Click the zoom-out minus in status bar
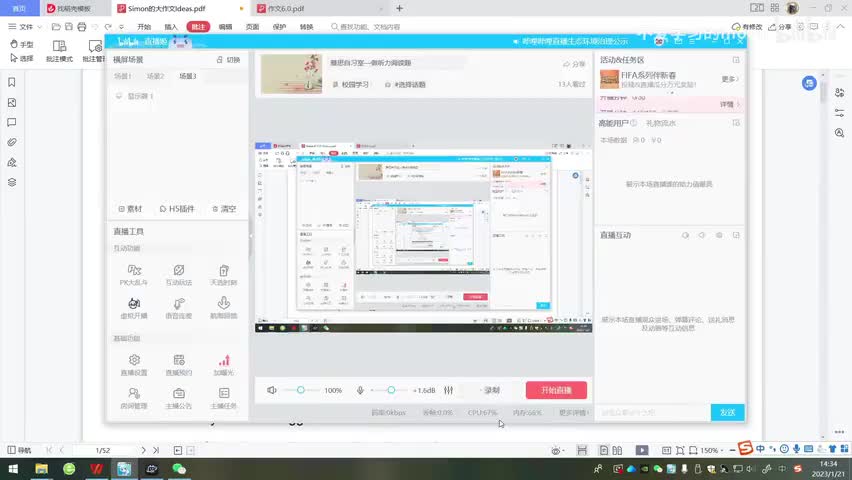This screenshot has height=480, width=852. pos(732,450)
